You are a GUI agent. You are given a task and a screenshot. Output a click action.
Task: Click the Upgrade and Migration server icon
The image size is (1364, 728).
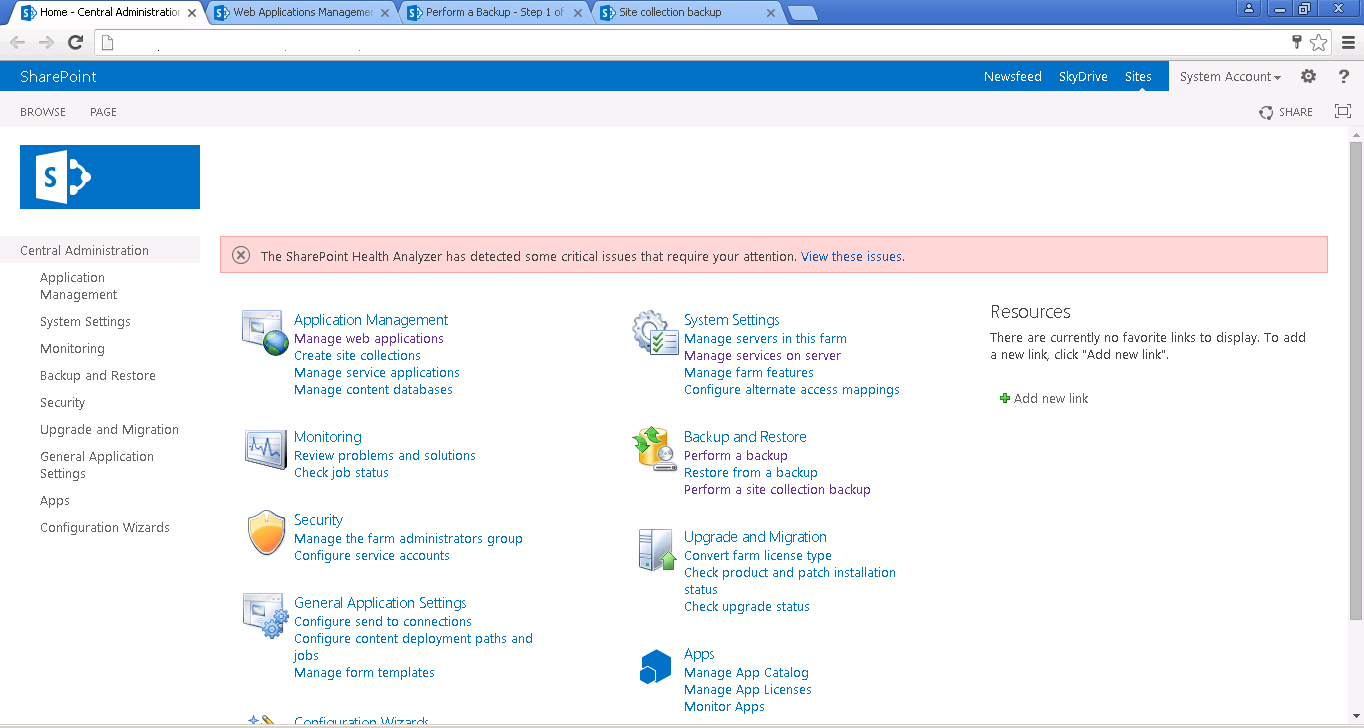(657, 550)
